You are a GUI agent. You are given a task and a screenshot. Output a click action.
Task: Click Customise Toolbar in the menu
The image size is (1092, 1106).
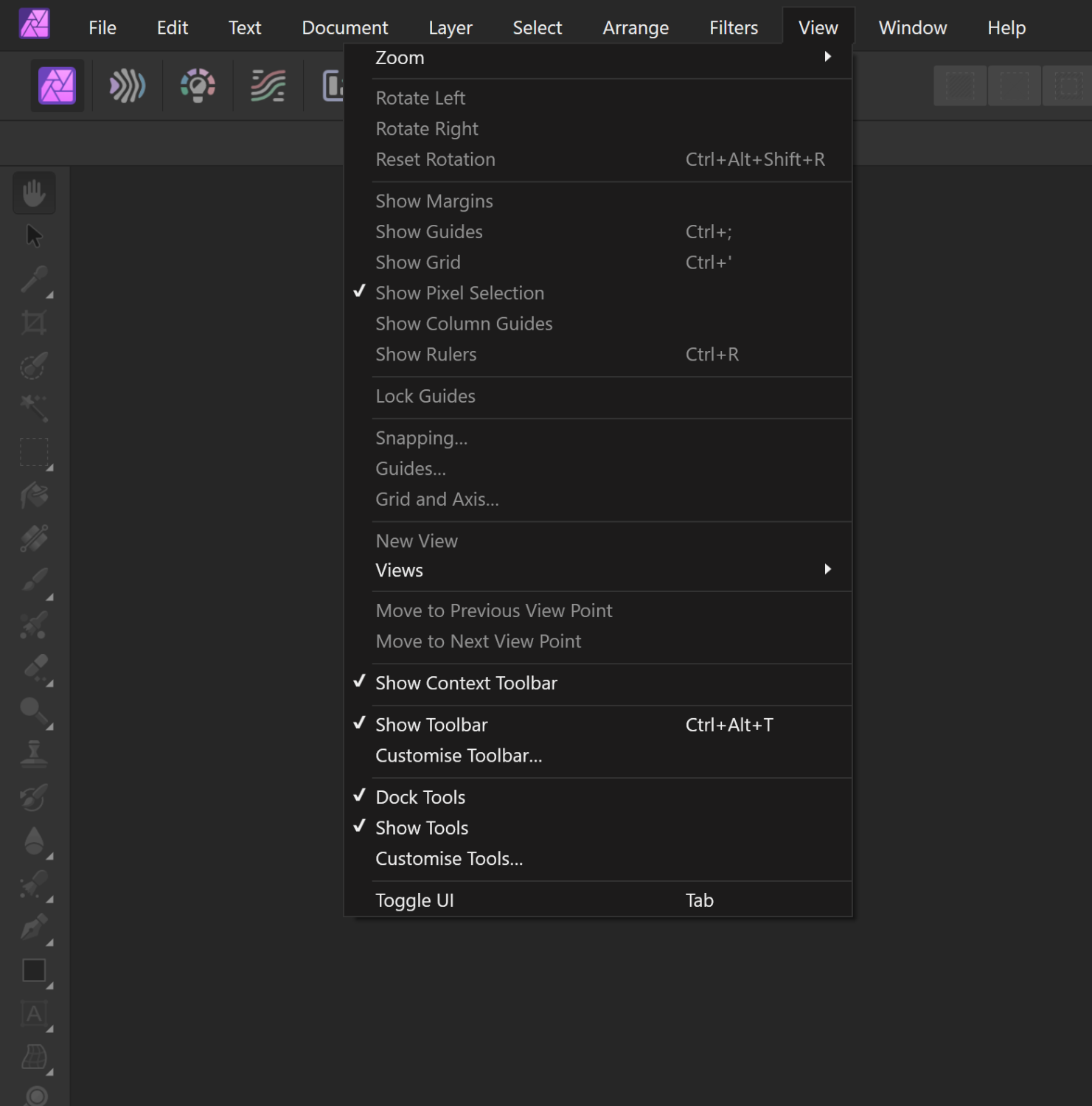(x=459, y=755)
